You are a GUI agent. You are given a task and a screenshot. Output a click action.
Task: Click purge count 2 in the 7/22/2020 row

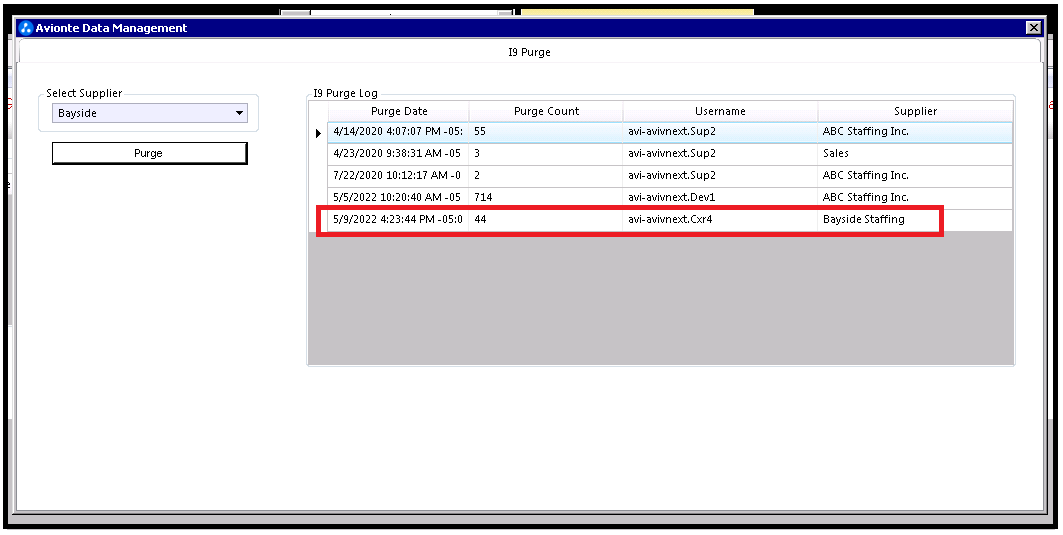pyautogui.click(x=546, y=175)
